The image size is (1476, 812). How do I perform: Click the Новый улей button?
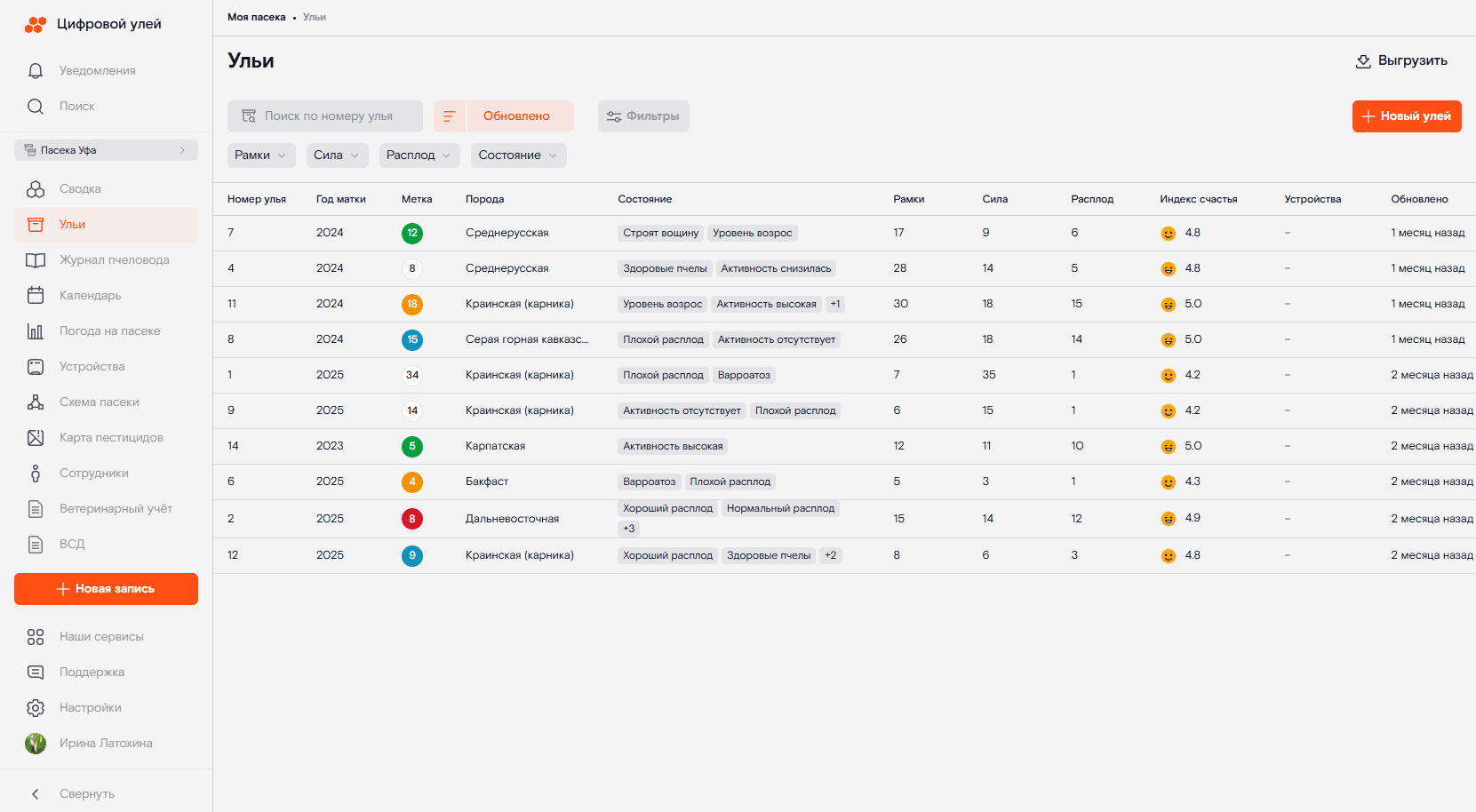1406,116
